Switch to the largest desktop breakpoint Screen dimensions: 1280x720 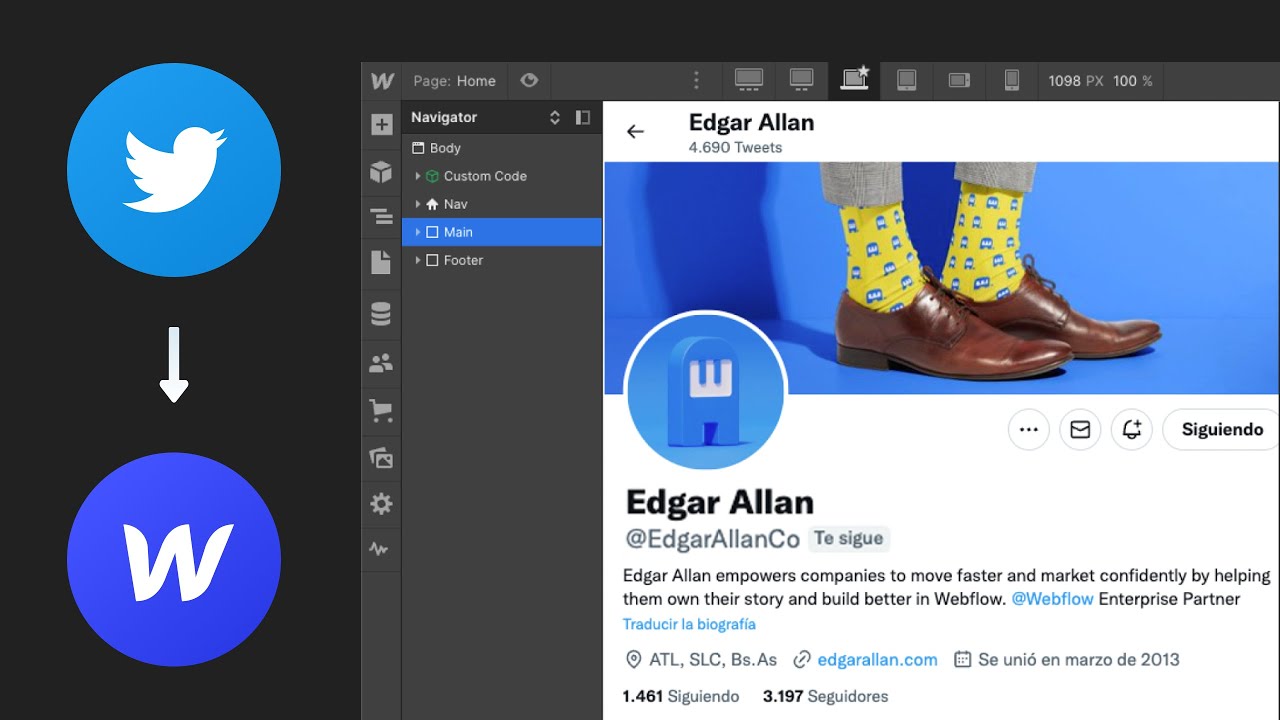(749, 80)
